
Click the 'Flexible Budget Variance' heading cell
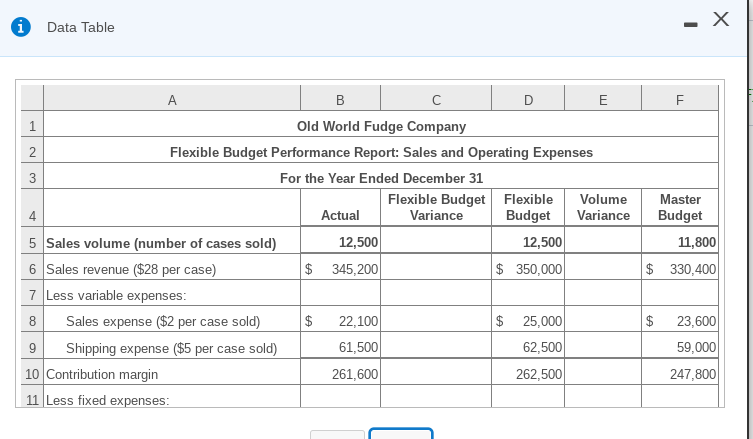click(436, 207)
